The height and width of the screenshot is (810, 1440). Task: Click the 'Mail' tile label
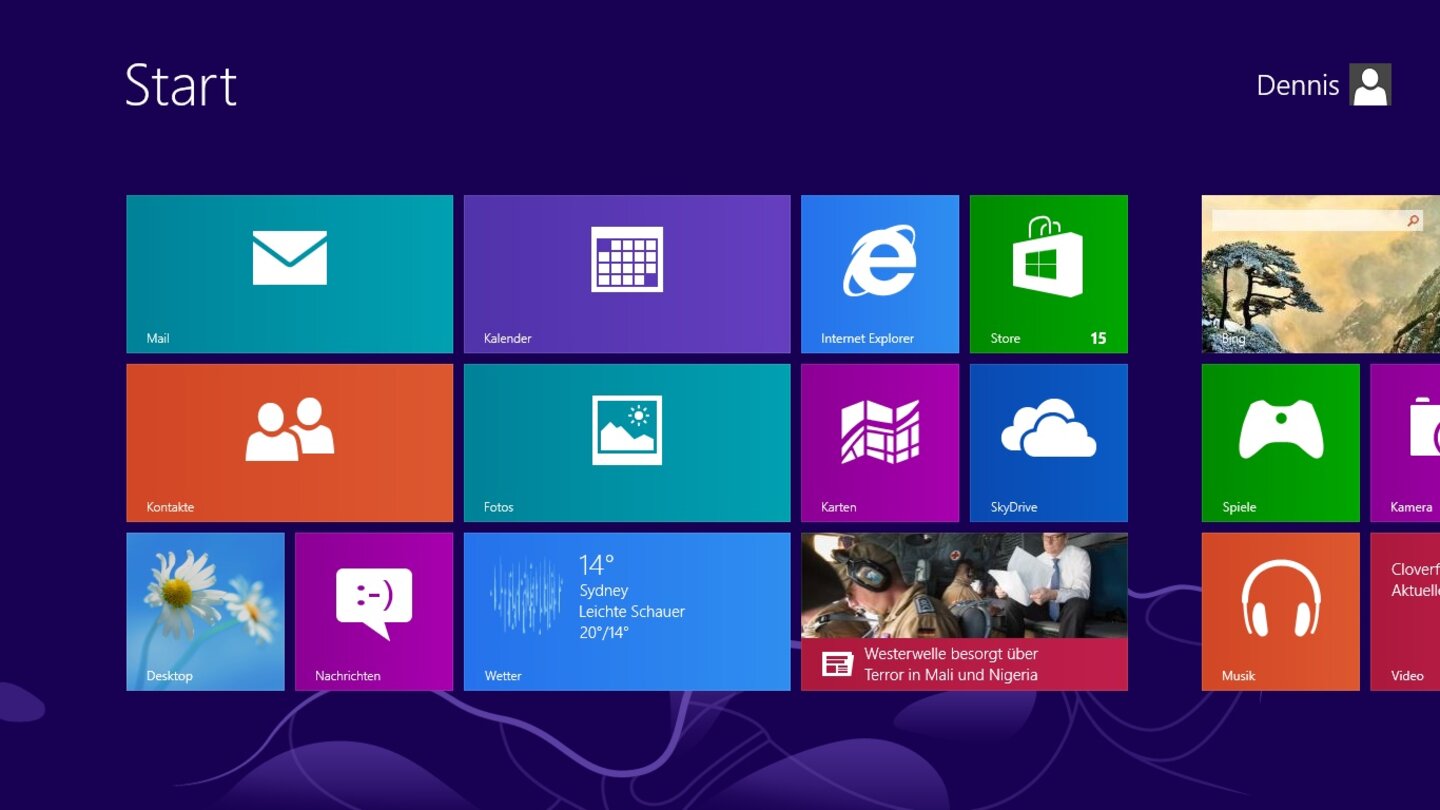158,338
